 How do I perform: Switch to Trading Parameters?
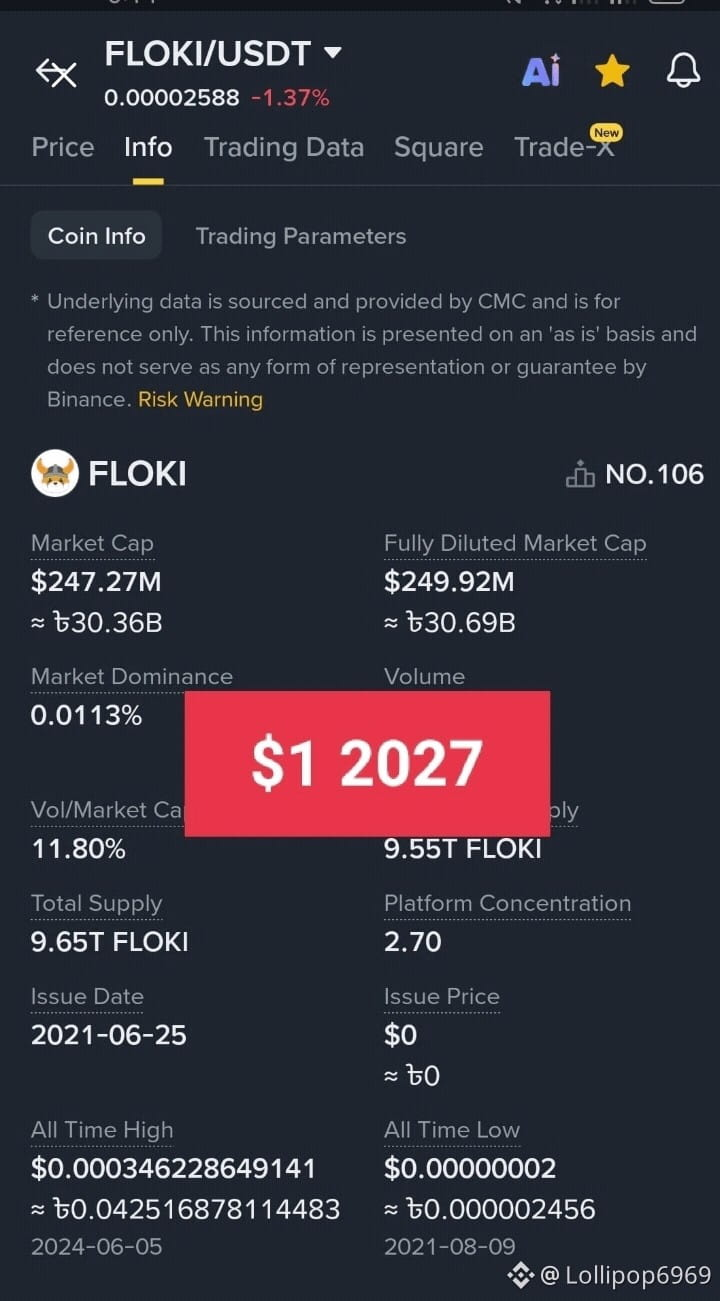coord(301,236)
